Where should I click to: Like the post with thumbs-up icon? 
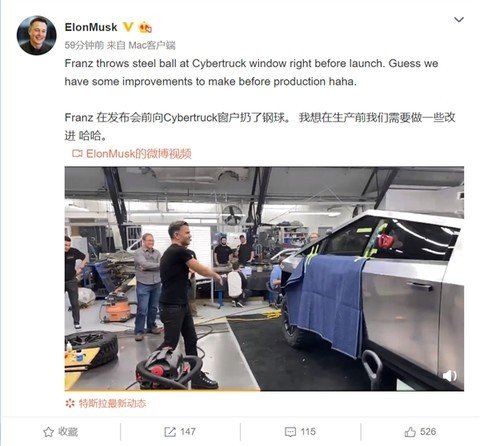(x=410, y=432)
